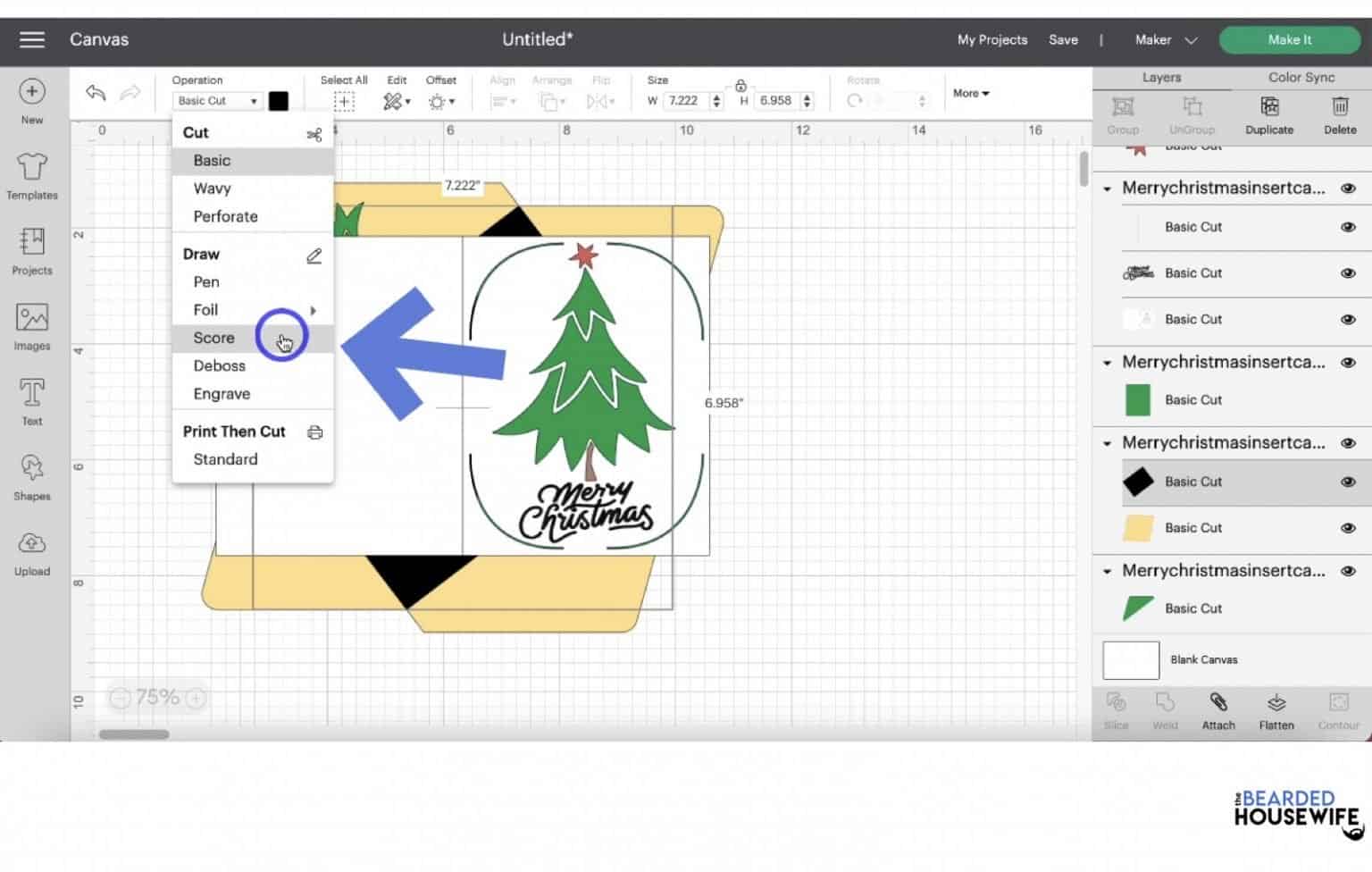Hide the green tree Basic Cut layer

click(1347, 399)
